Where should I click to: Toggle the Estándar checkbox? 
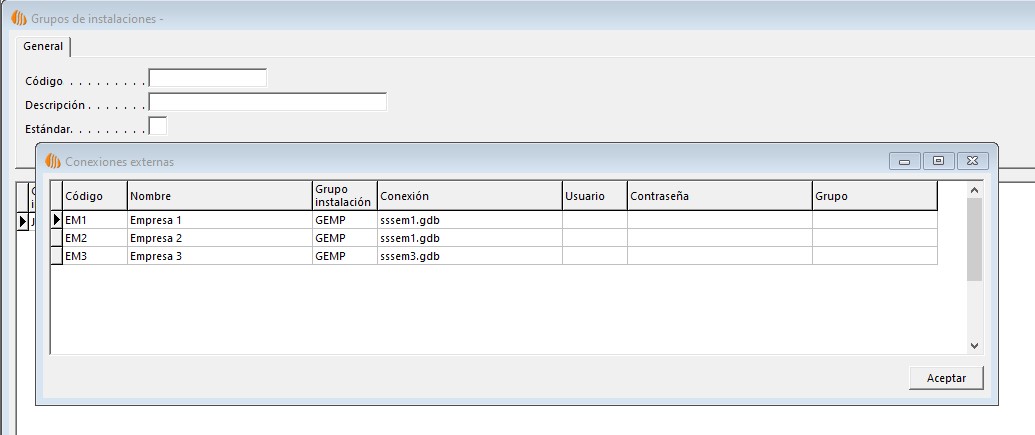click(x=157, y=126)
